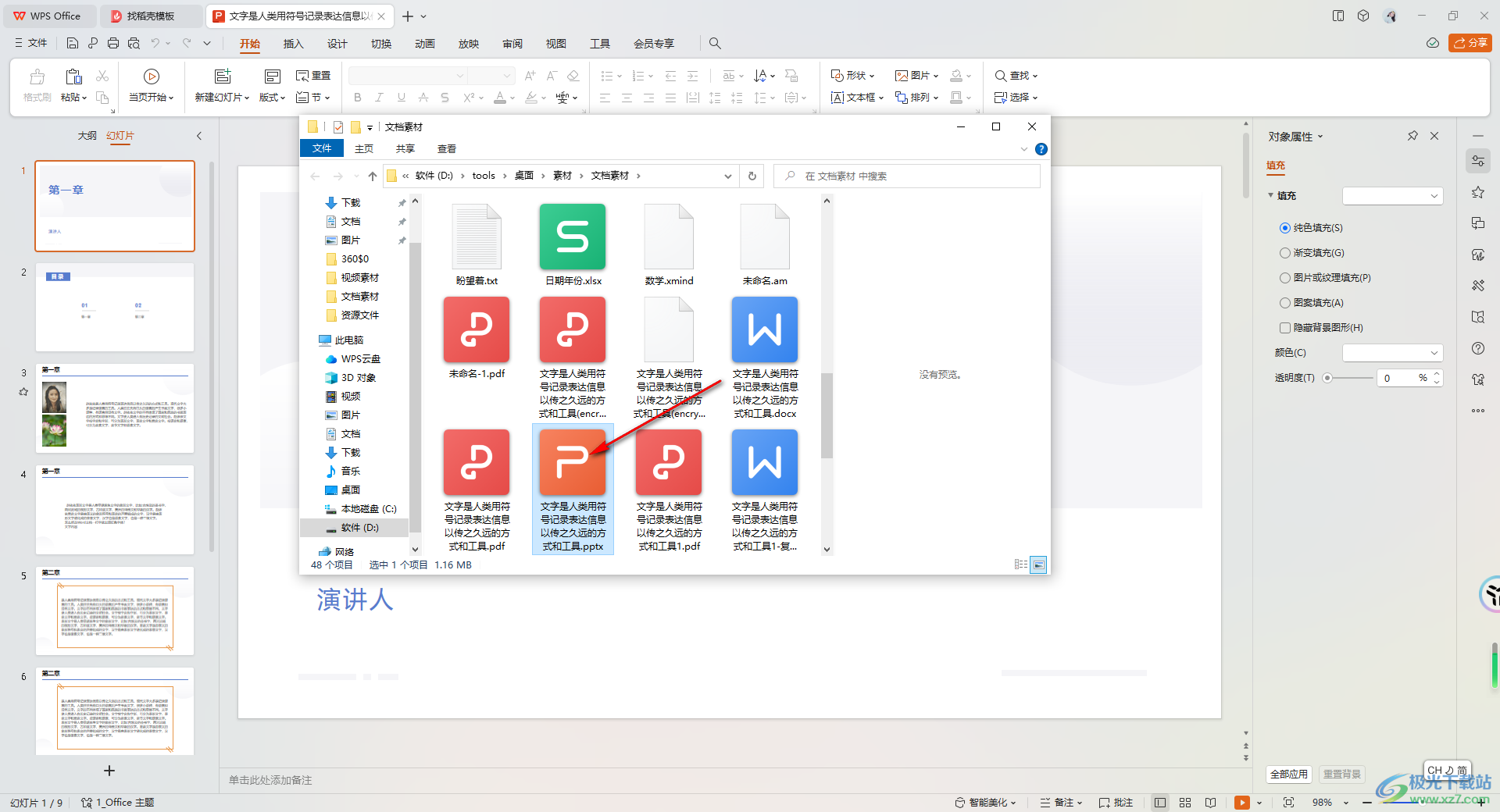The height and width of the screenshot is (812, 1500).
Task: Start slideshow from current page icon
Action: pos(152,77)
